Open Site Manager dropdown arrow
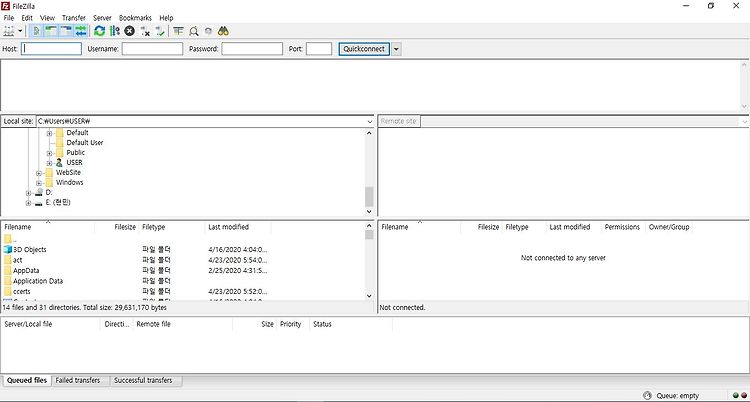750x402 pixels. click(21, 31)
